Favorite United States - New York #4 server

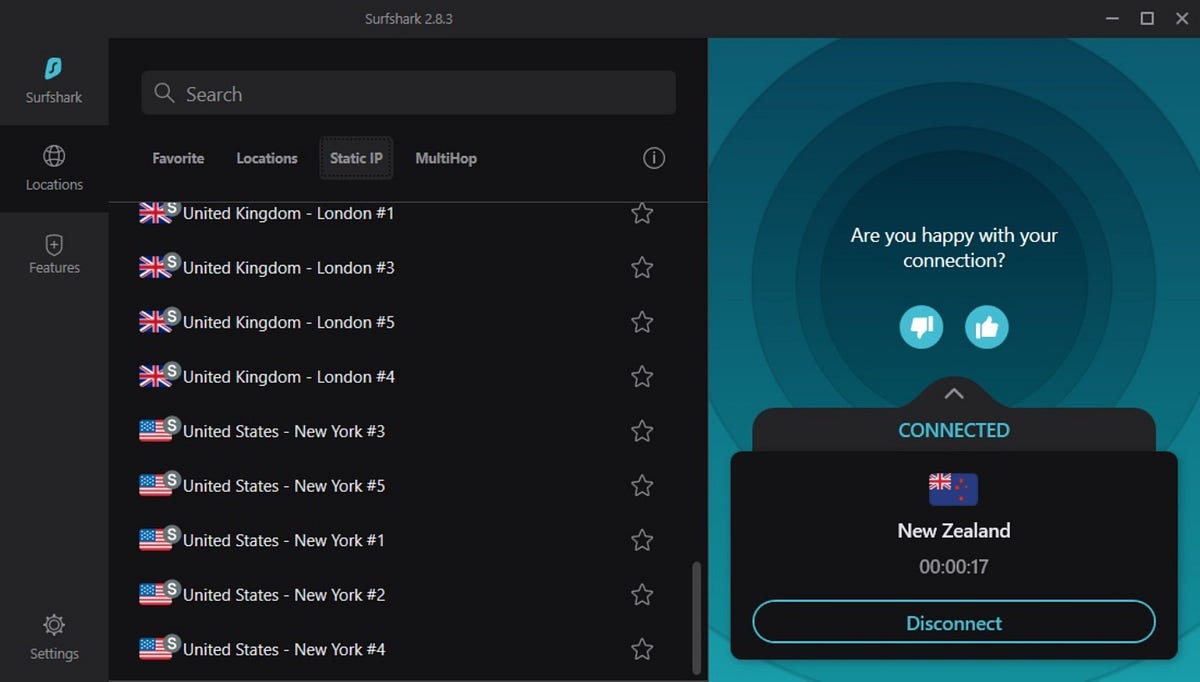641,649
